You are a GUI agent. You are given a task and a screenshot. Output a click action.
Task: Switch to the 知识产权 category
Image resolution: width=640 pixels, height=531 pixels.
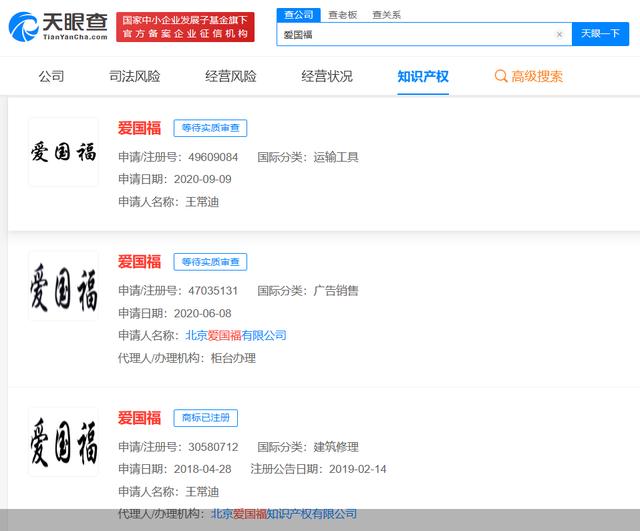pyautogui.click(x=423, y=76)
